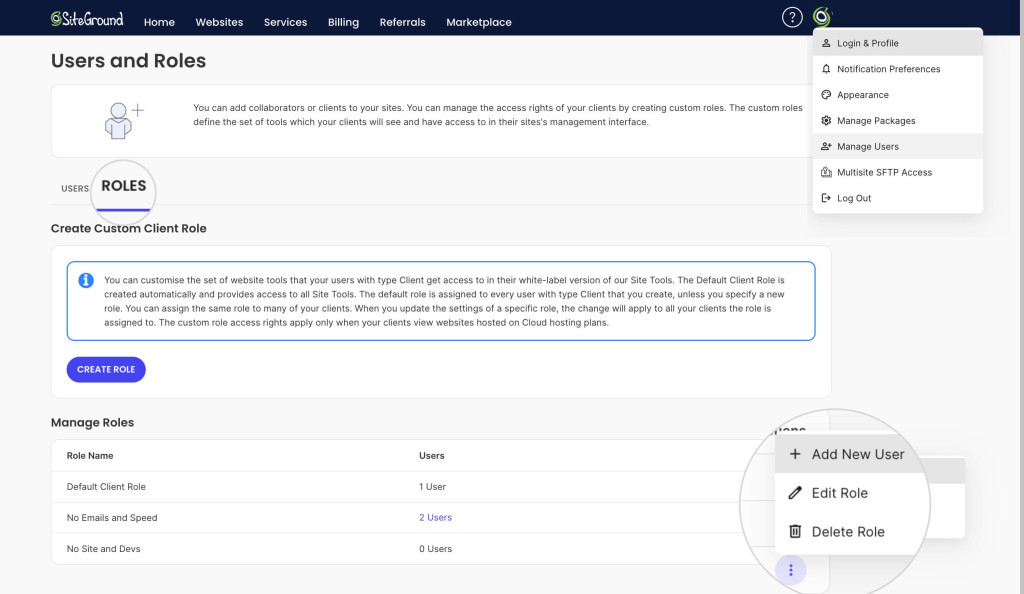Open the Billing page
Image resolution: width=1024 pixels, height=594 pixels.
344,22
